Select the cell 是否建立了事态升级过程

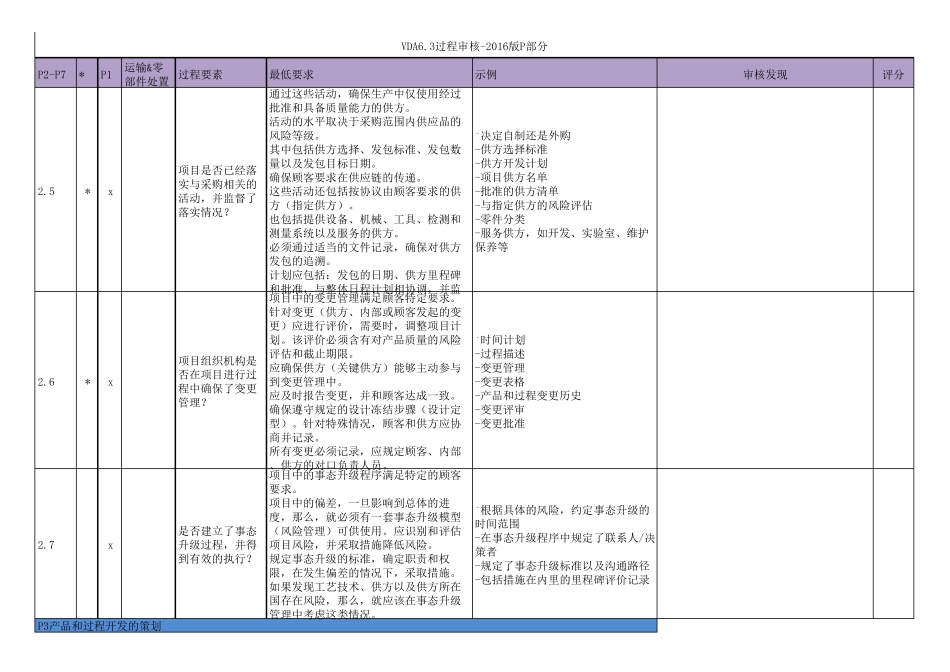tap(221, 544)
